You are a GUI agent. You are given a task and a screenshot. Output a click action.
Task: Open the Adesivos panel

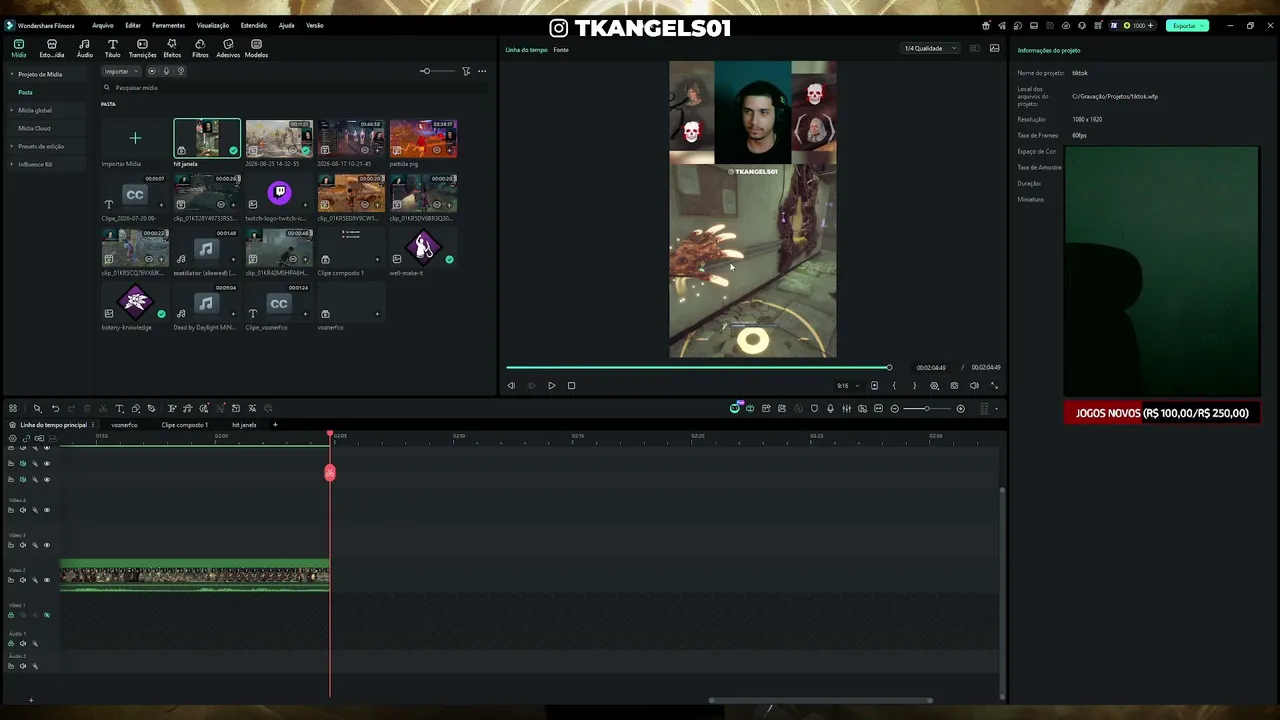coord(228,48)
